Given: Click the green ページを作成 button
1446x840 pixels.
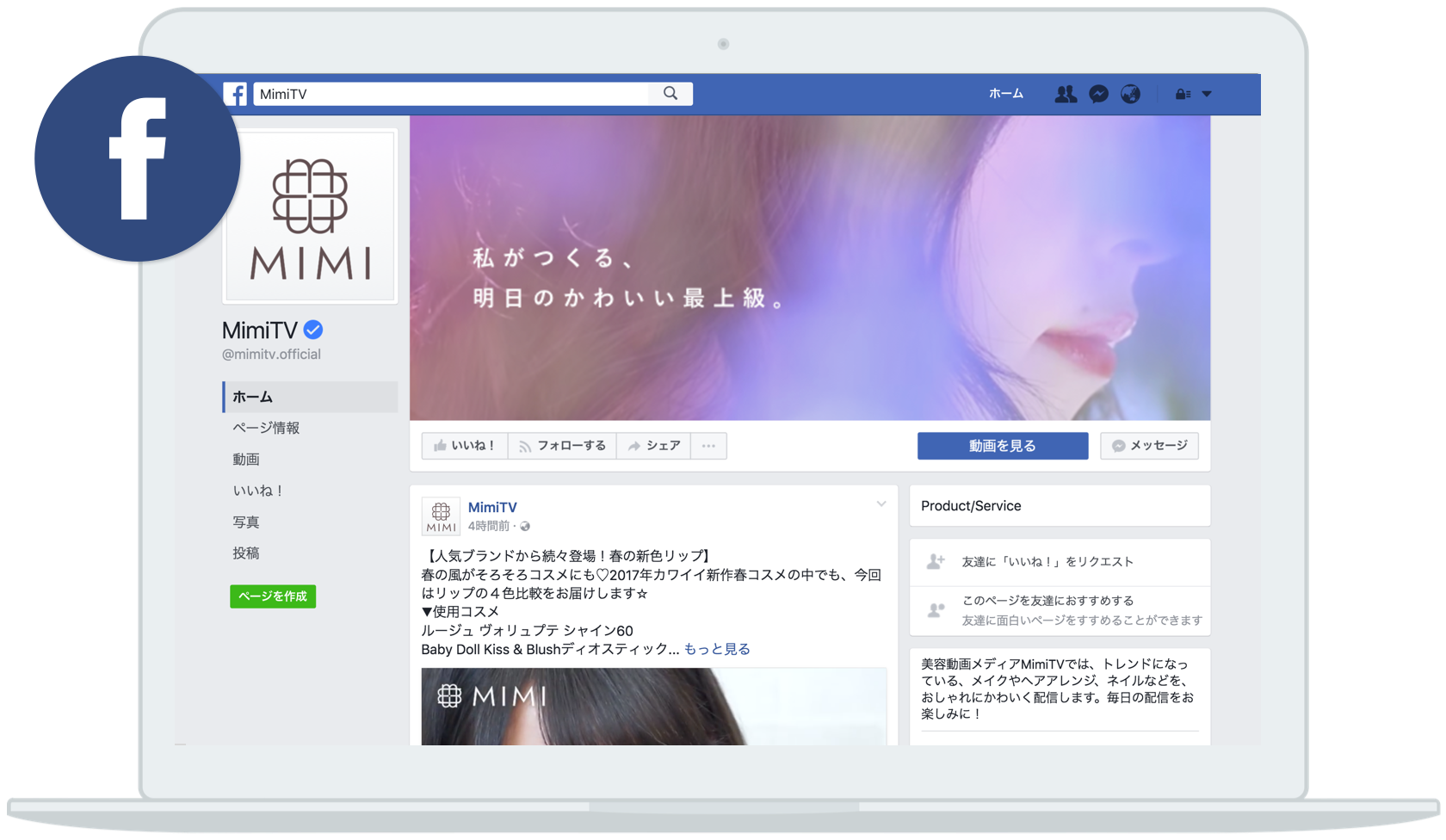Looking at the screenshot, I should [273, 596].
